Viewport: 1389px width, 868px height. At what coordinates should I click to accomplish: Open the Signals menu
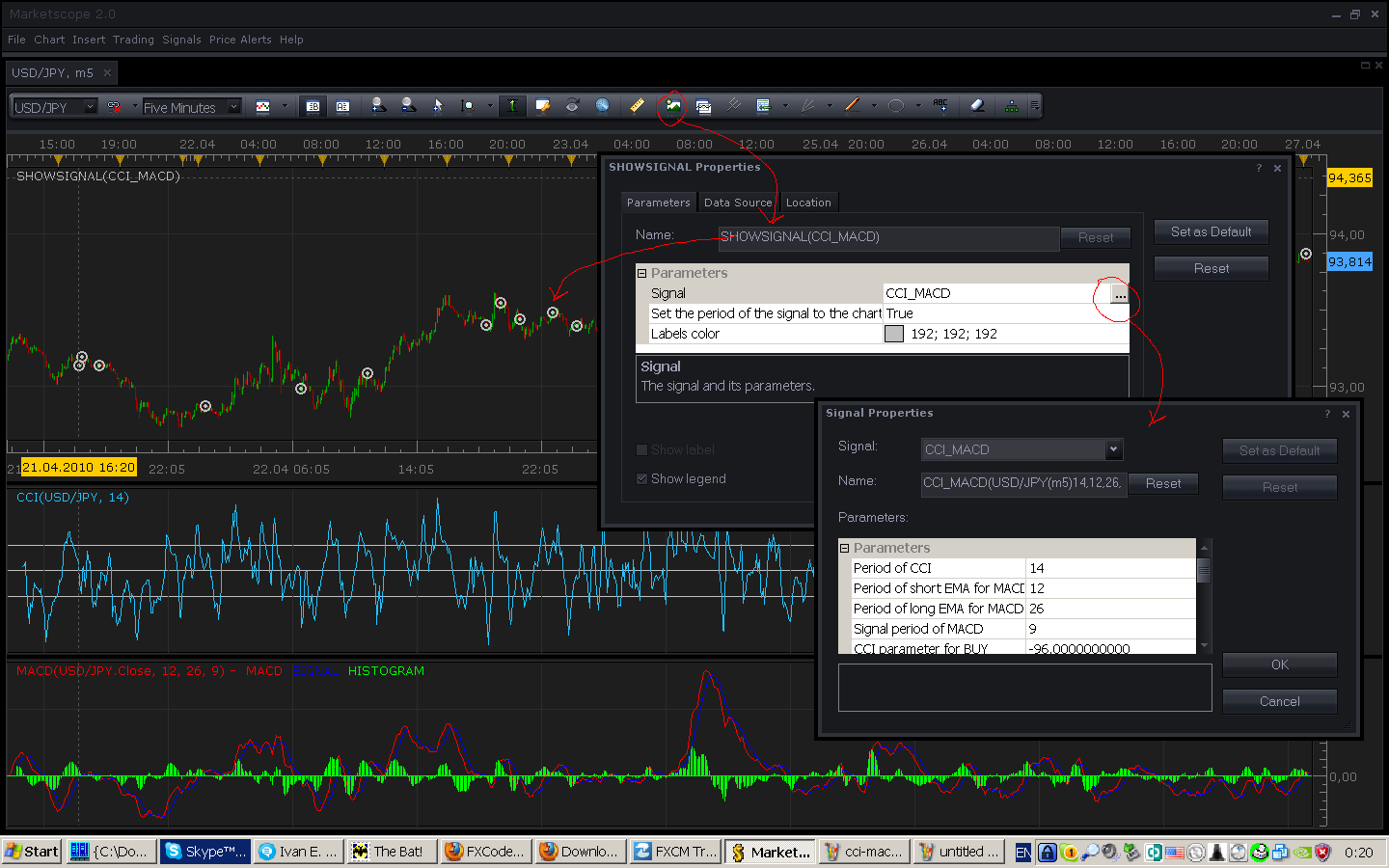click(181, 40)
